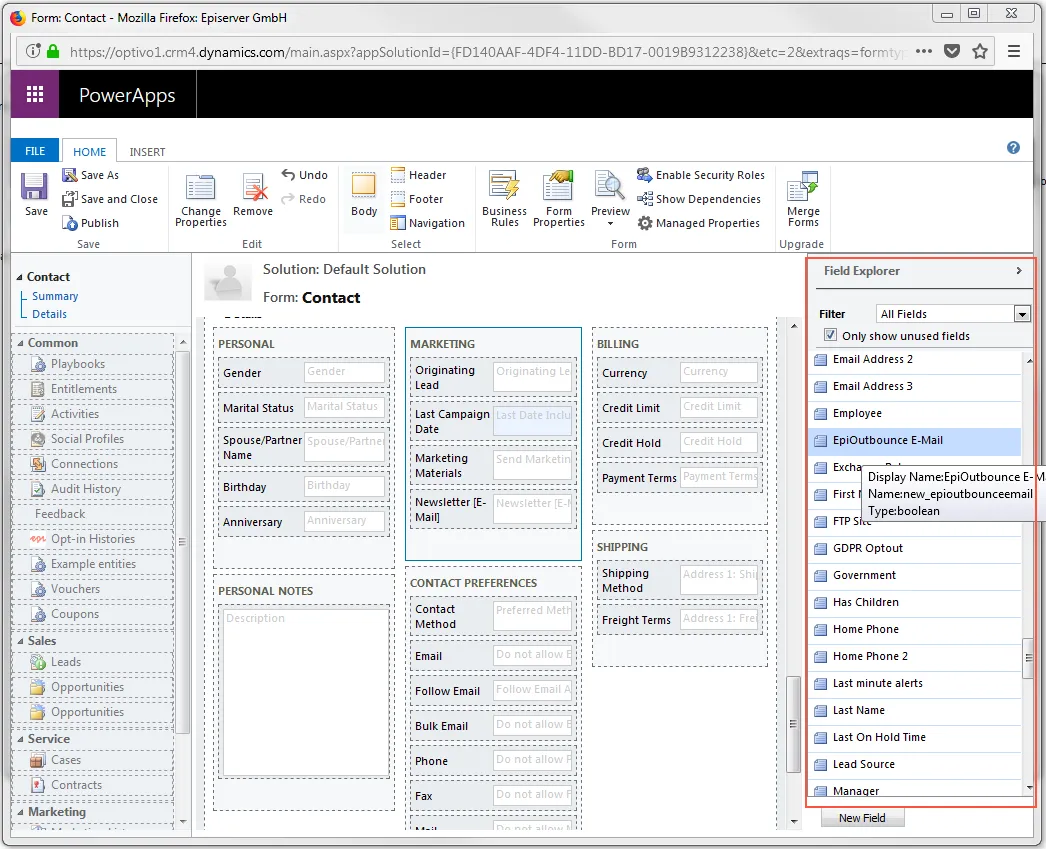The width and height of the screenshot is (1046, 849).
Task: Select Opt-in Histories navigation item
Action: [x=92, y=539]
